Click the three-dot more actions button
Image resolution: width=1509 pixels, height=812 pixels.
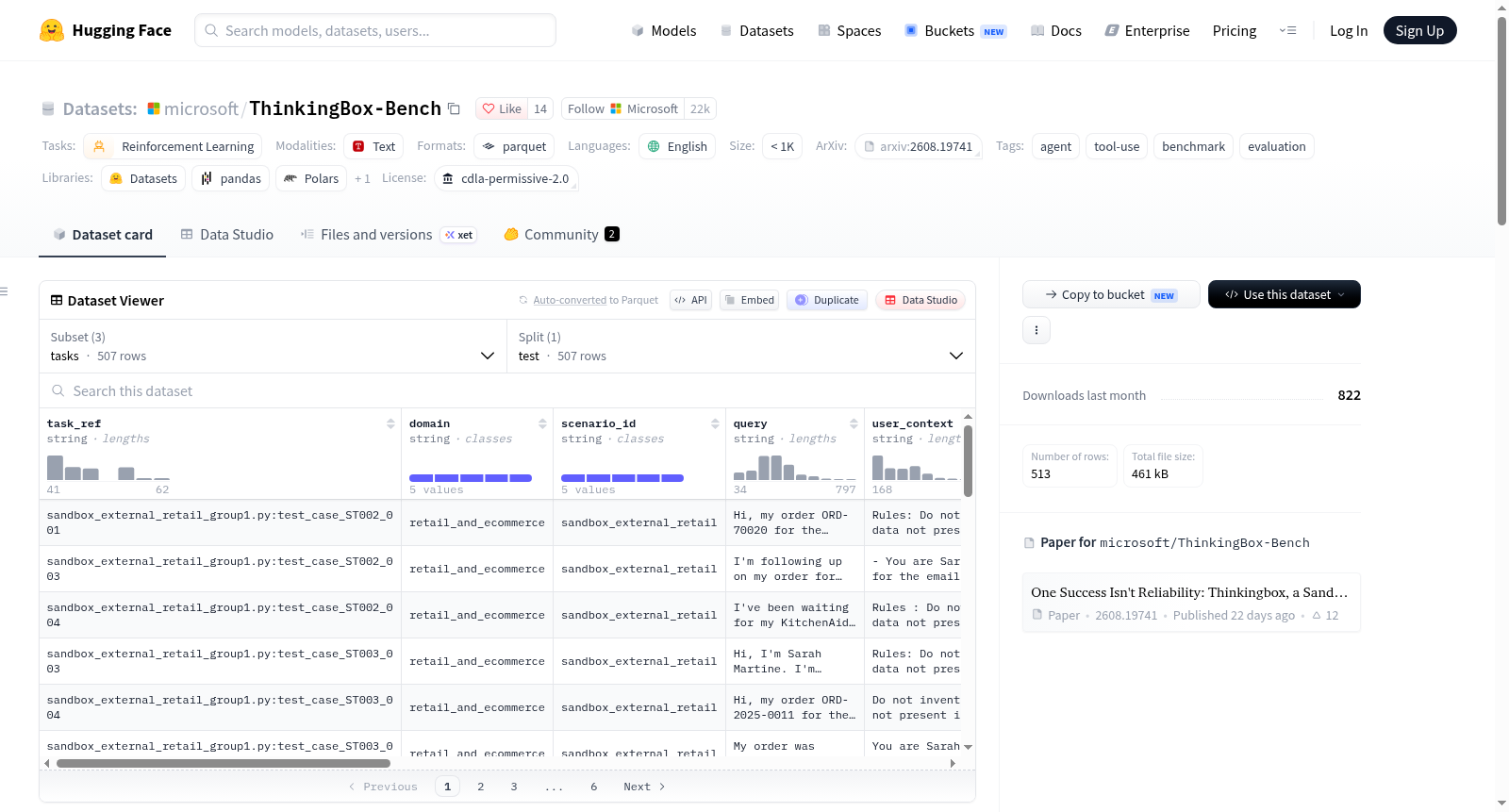click(1036, 330)
